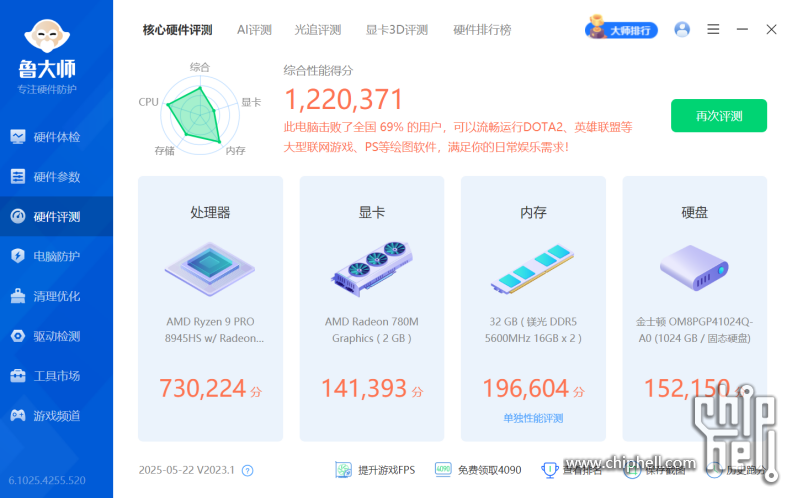Open the user account avatar icon
792x498 pixels.
[682, 29]
